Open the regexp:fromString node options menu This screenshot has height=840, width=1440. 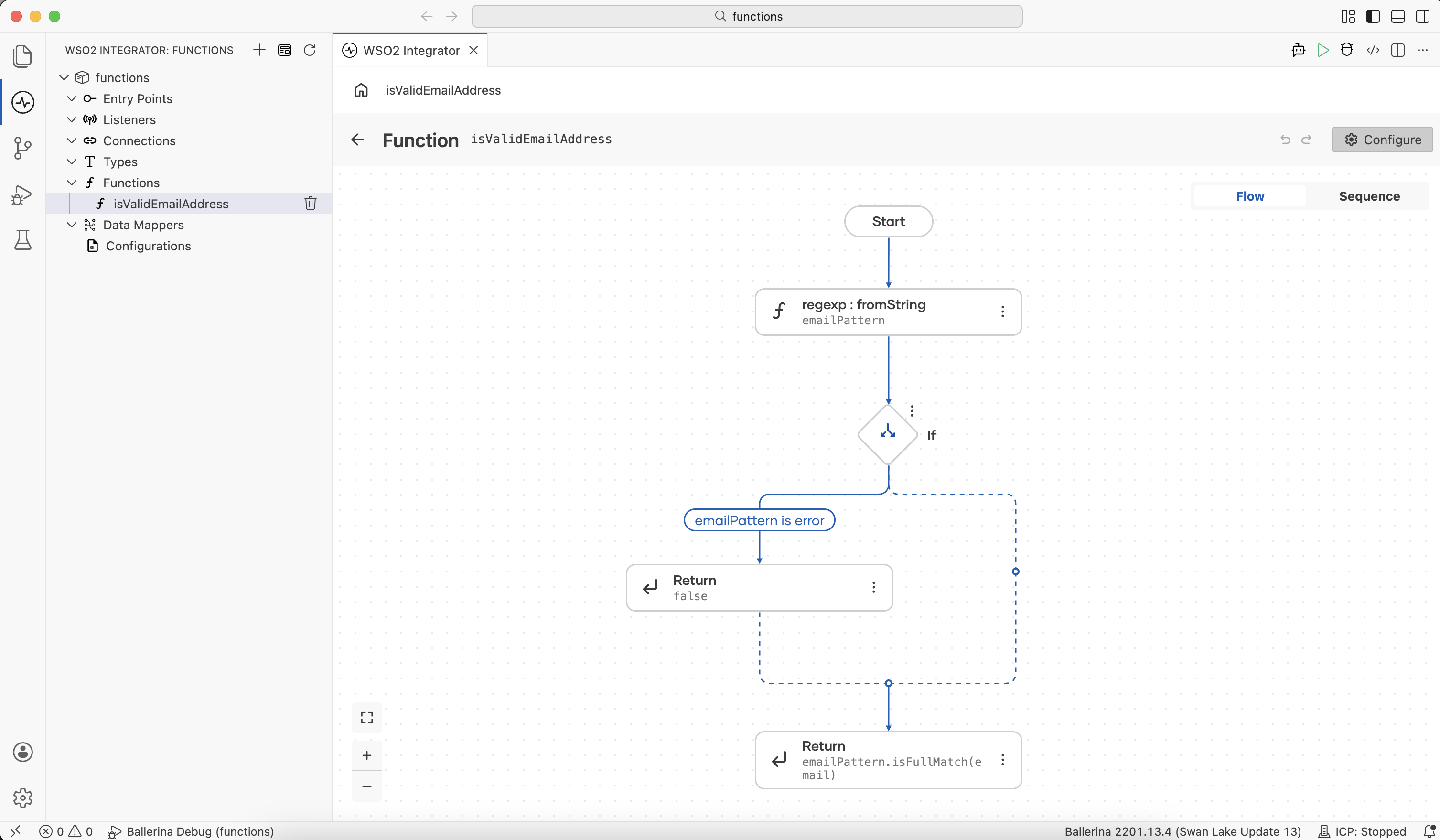coord(1002,312)
